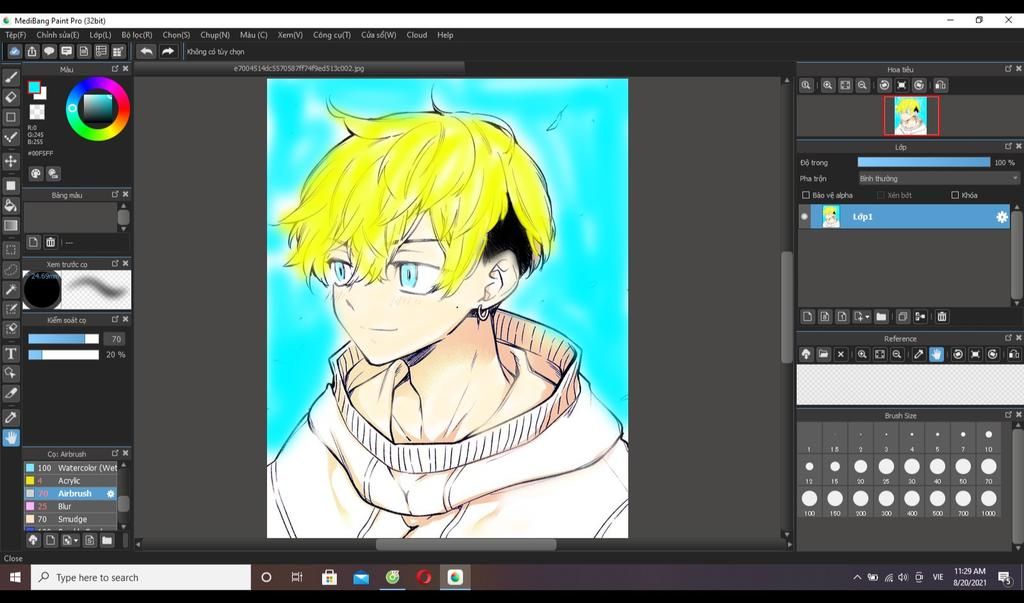Select the Hand tool in left toolbar
This screenshot has height=603, width=1024.
pyautogui.click(x=11, y=438)
